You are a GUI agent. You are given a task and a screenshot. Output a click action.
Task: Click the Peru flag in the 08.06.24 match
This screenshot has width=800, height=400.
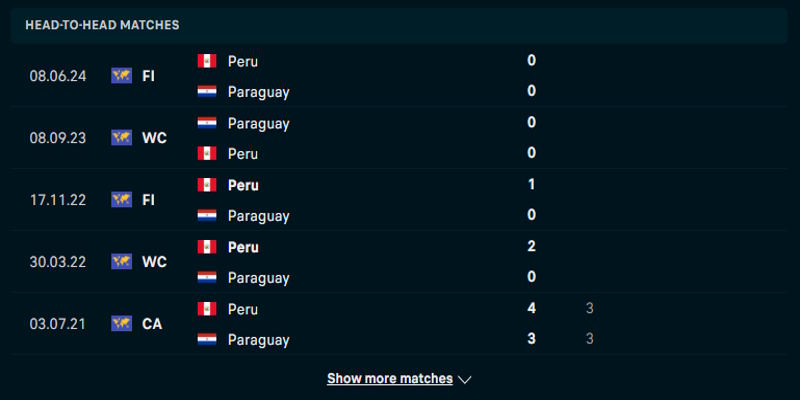[x=207, y=61]
